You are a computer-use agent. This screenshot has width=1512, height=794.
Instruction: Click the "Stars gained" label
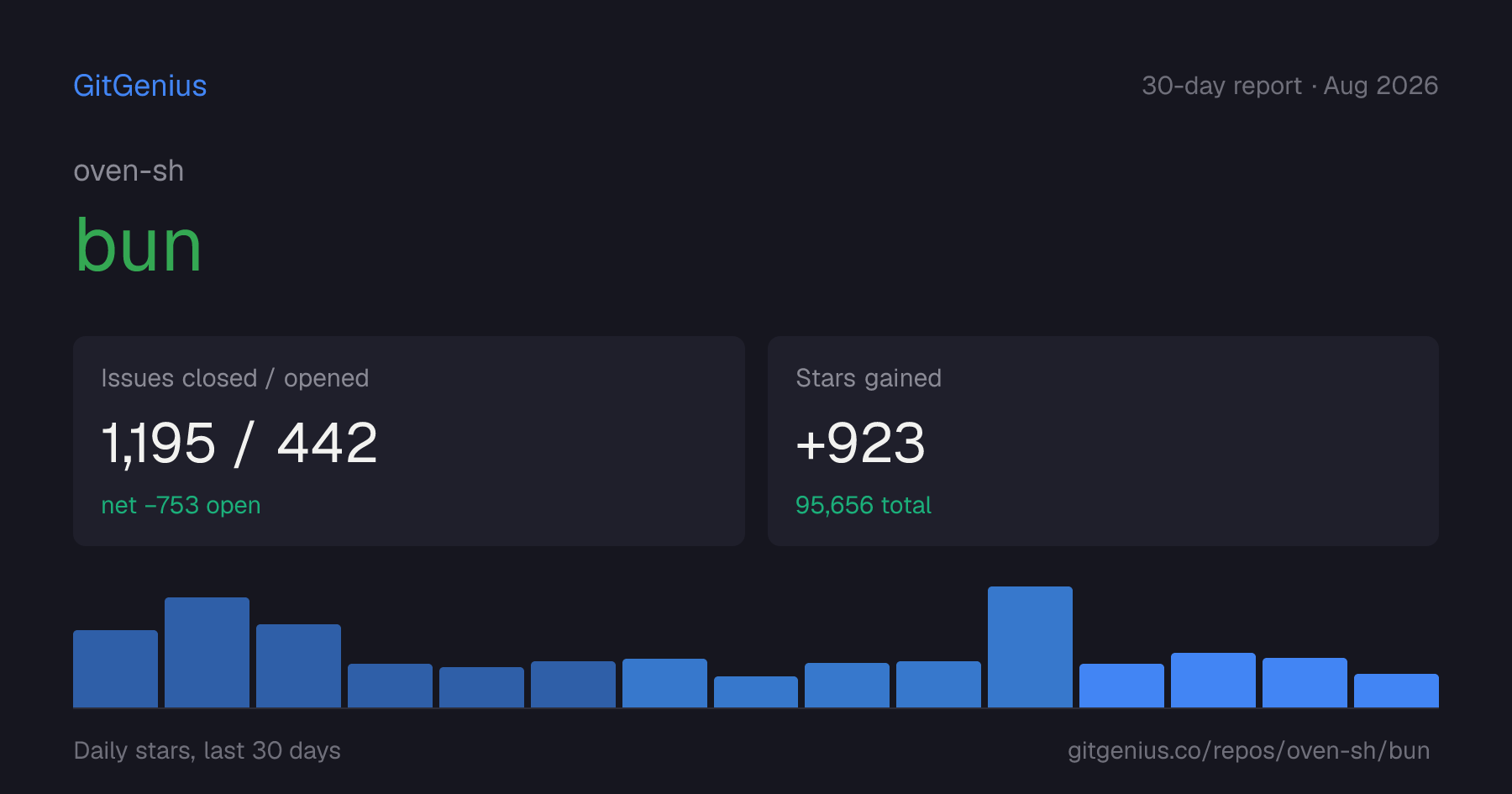tap(869, 378)
